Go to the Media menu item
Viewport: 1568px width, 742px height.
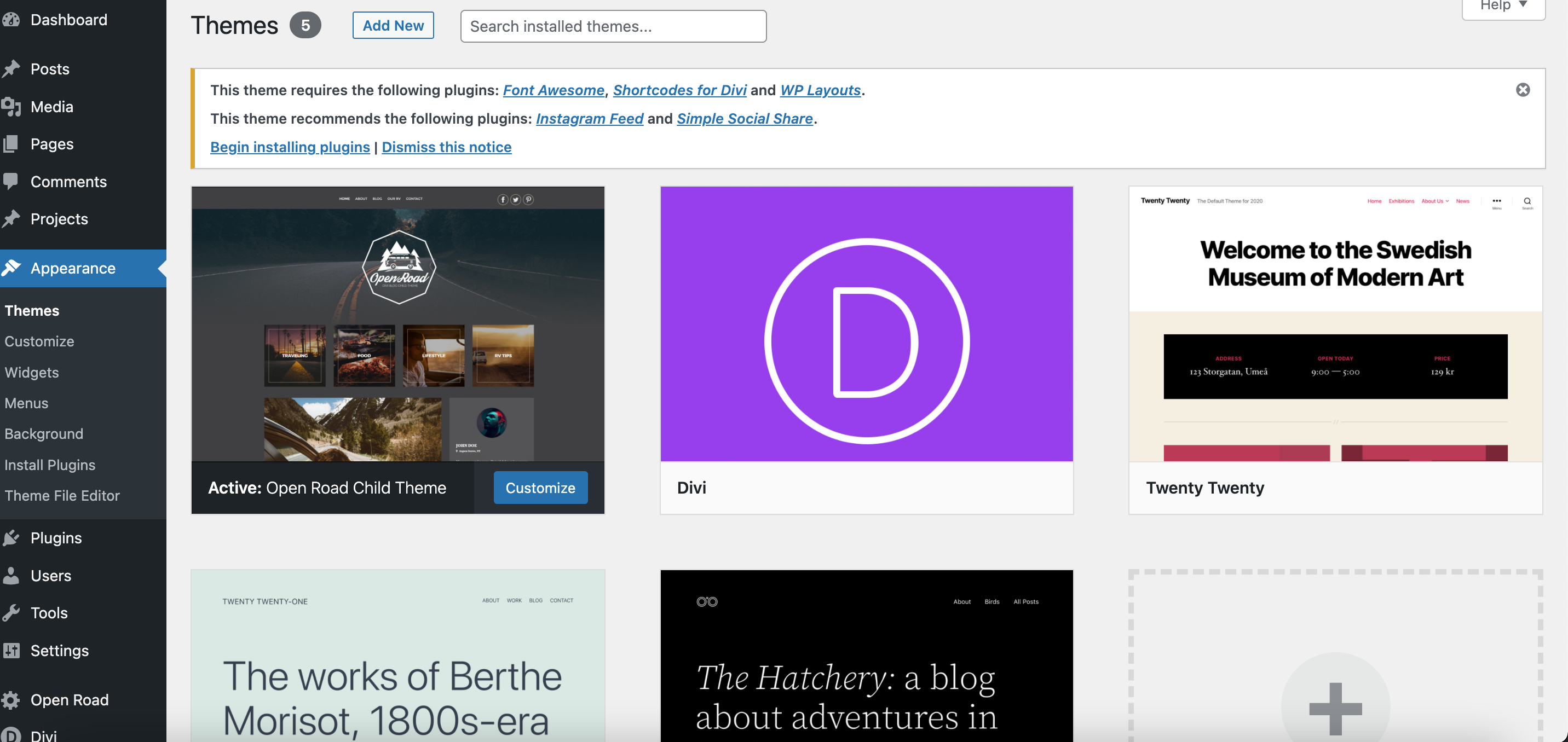(52, 107)
